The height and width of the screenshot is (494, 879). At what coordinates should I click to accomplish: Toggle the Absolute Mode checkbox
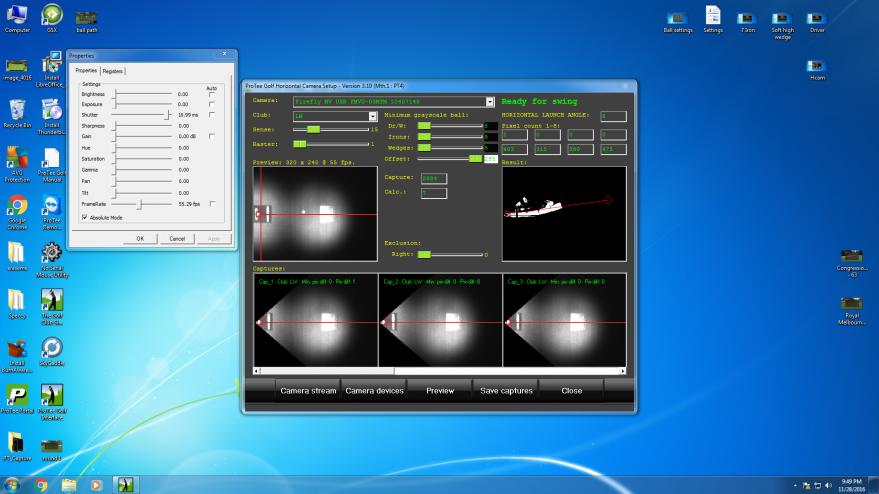pos(85,217)
